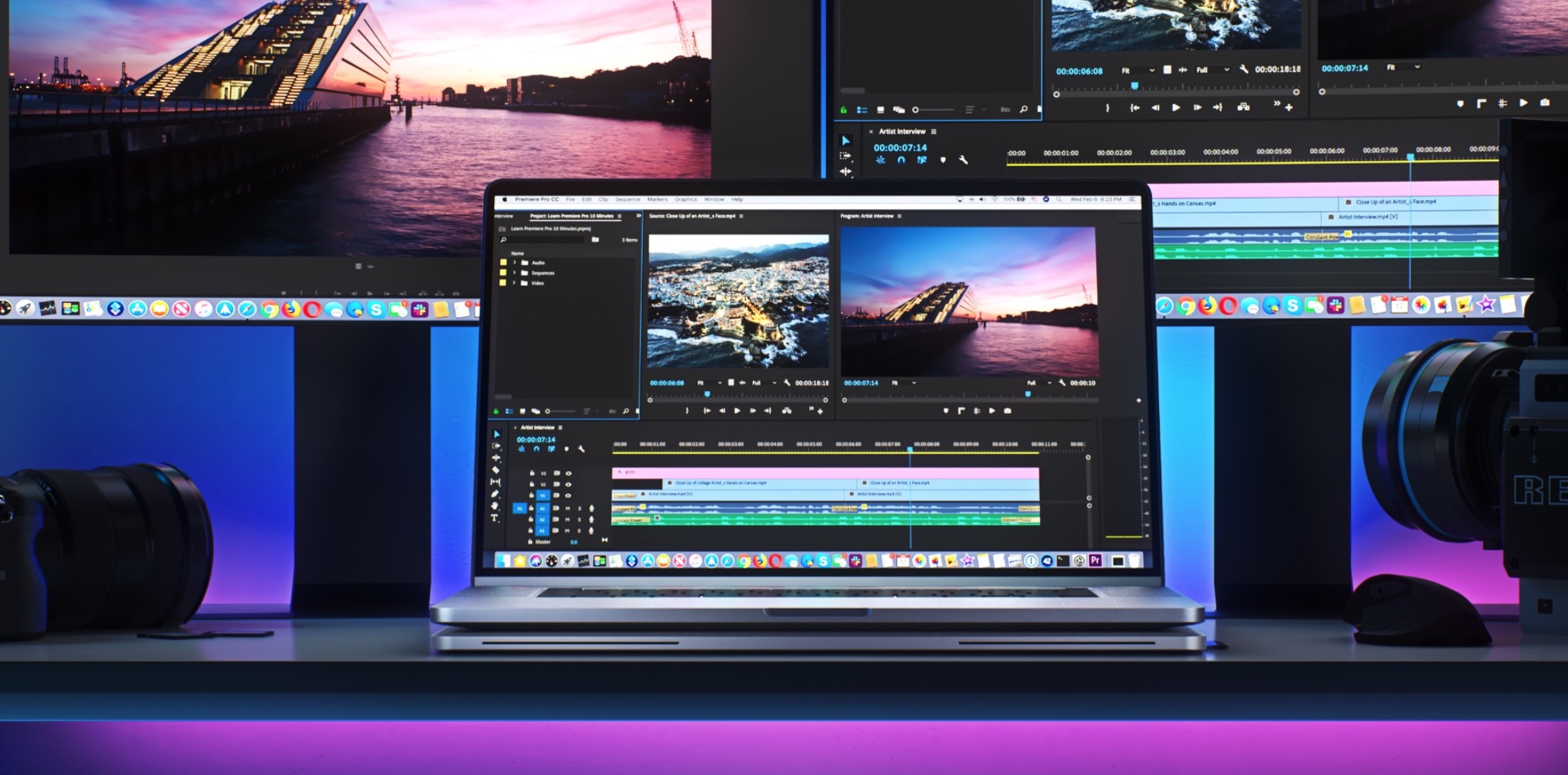Select the Track Select Forward tool on laptop
The width and height of the screenshot is (1568, 775).
click(496, 446)
